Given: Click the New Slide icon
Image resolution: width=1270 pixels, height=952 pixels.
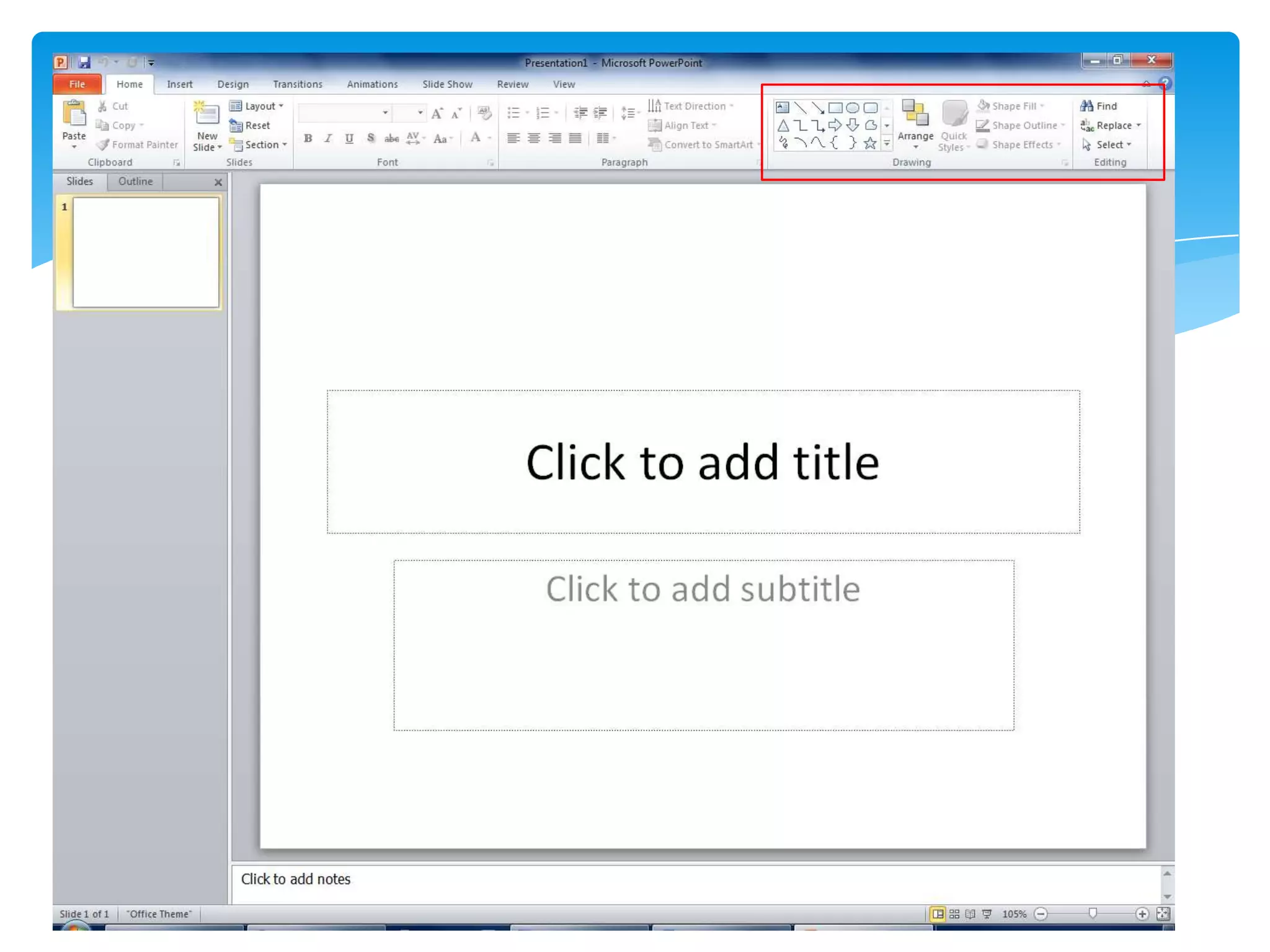Looking at the screenshot, I should pos(206,115).
